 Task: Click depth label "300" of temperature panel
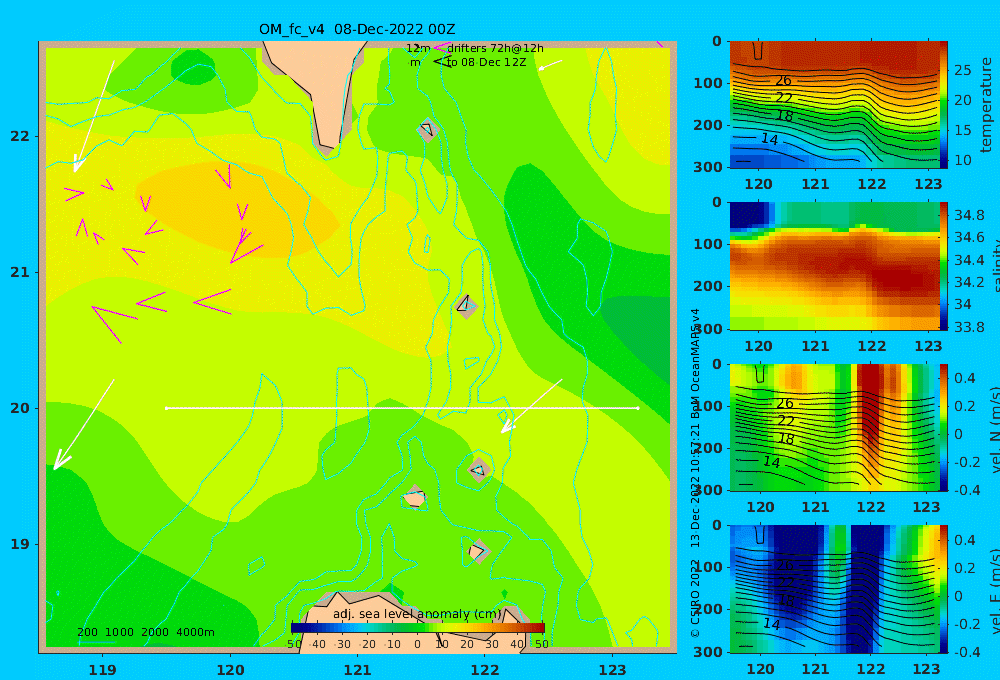708,167
